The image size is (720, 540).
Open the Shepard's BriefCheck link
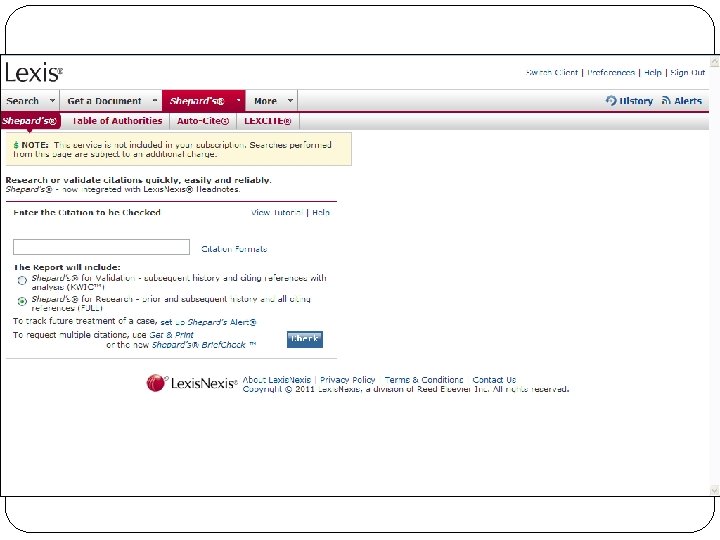204,345
